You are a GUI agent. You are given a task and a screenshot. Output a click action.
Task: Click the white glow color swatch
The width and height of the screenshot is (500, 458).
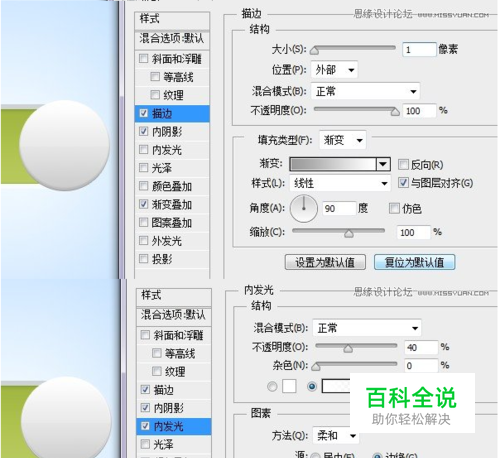click(289, 386)
